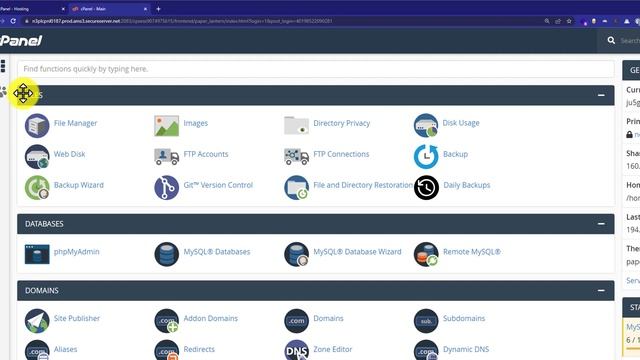The height and width of the screenshot is (360, 640).
Task: Click the Remote MySQL link
Action: [472, 251]
